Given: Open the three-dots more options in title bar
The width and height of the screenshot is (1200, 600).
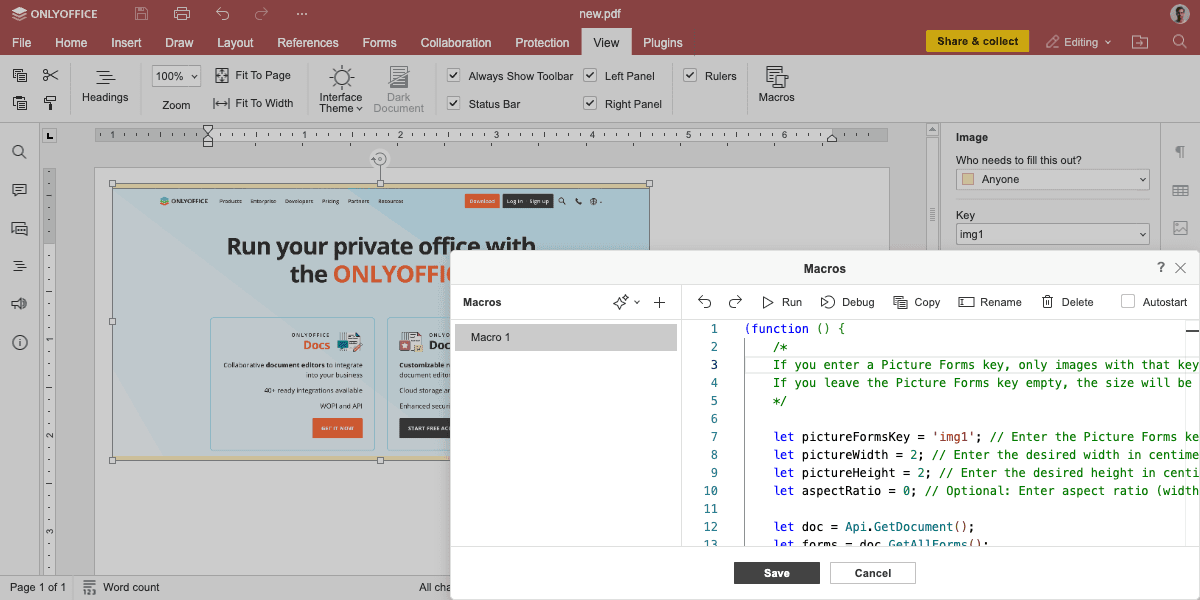Looking at the screenshot, I should click(x=302, y=14).
